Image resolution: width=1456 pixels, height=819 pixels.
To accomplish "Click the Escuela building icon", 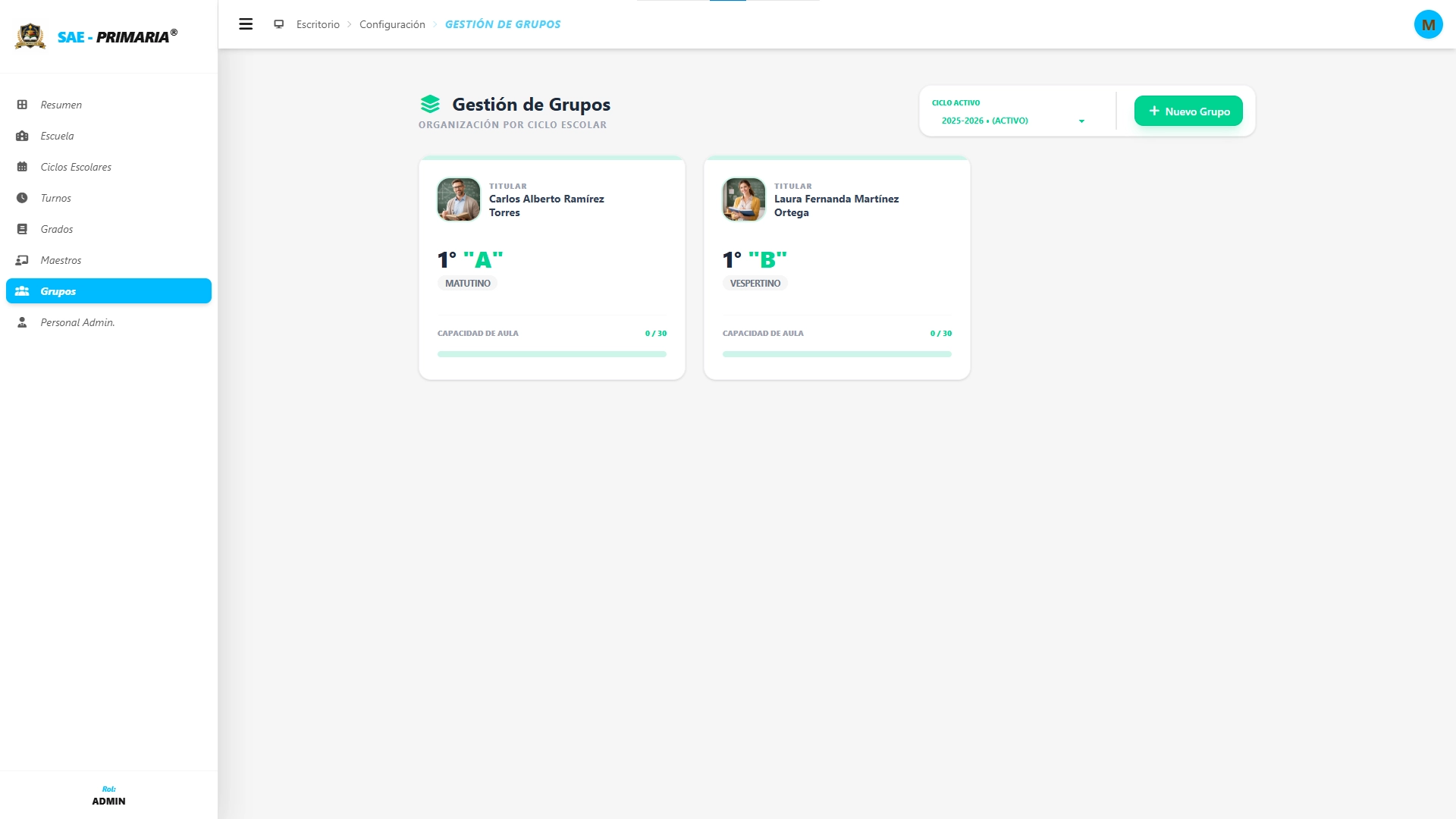I will coord(22,136).
